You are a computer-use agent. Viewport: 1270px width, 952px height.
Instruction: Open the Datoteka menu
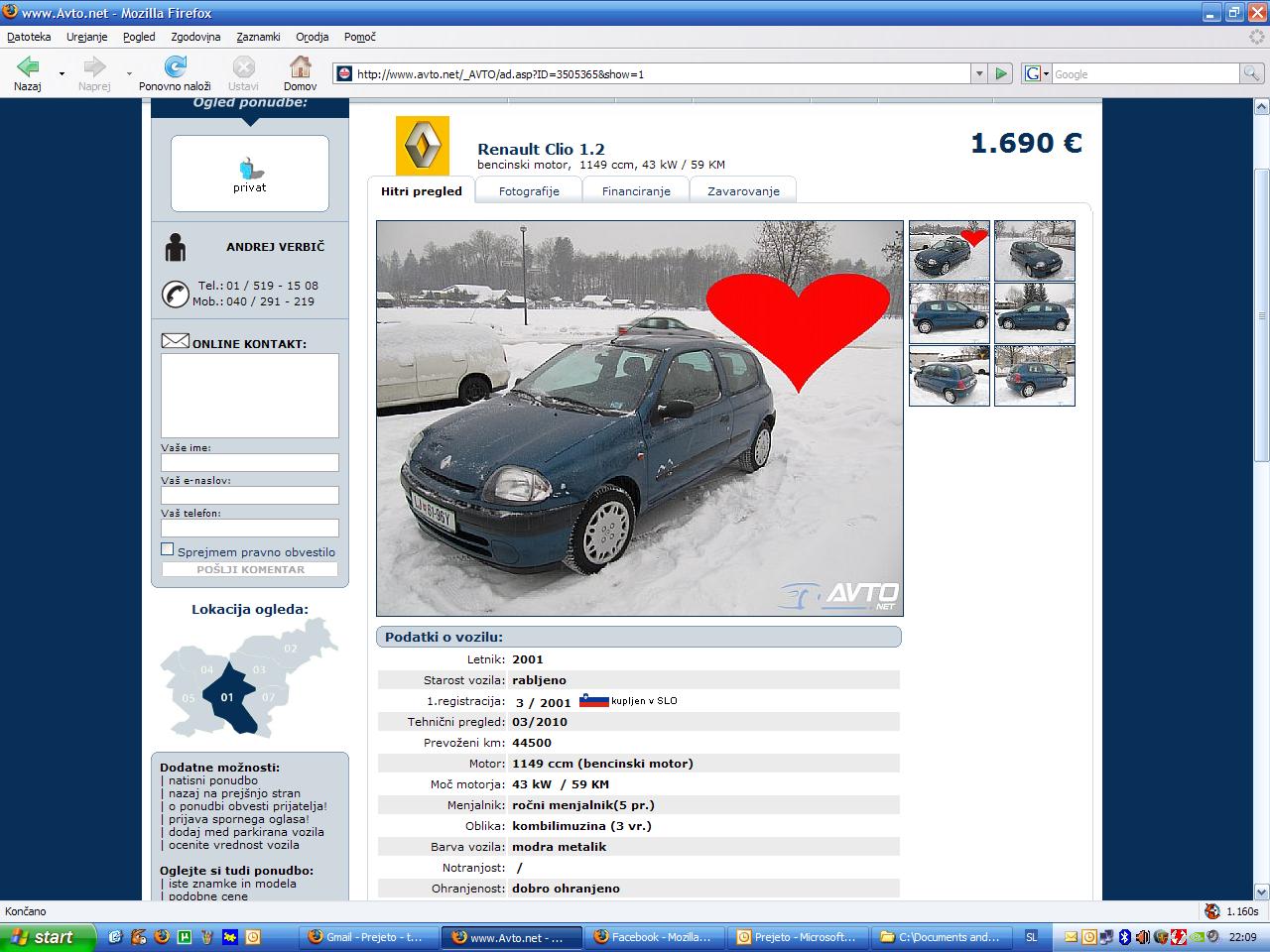pos(29,37)
